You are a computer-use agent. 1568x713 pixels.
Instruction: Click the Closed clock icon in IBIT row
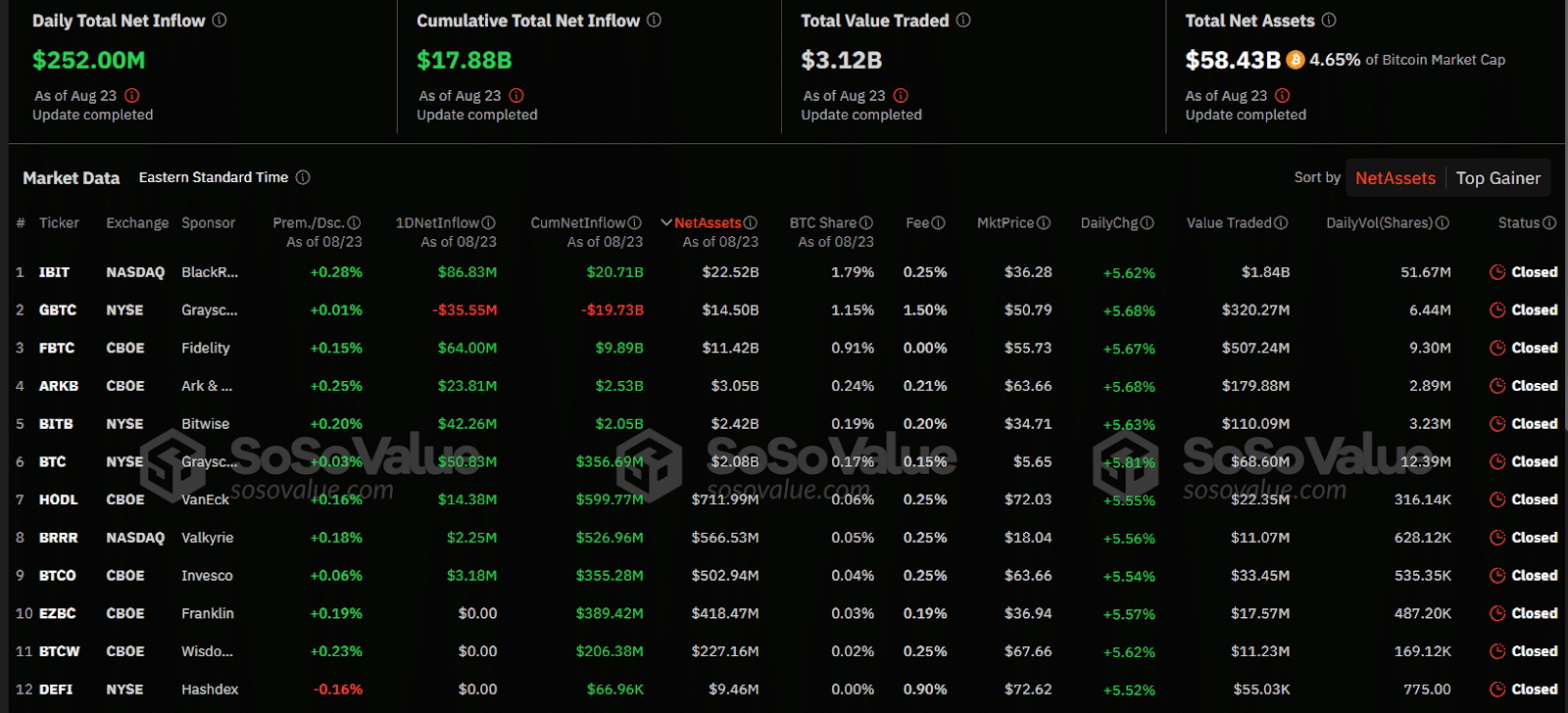[x=1497, y=272]
